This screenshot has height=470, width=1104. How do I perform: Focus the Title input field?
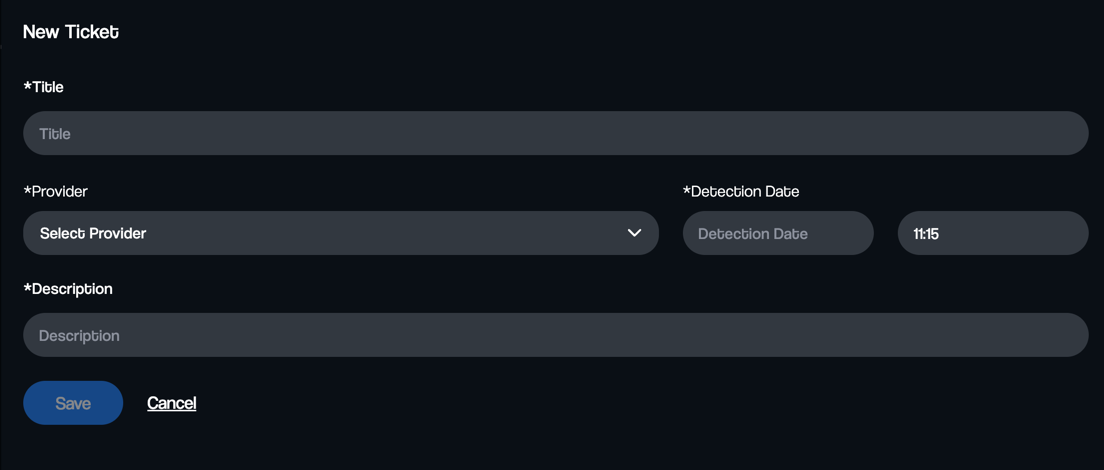pos(556,133)
